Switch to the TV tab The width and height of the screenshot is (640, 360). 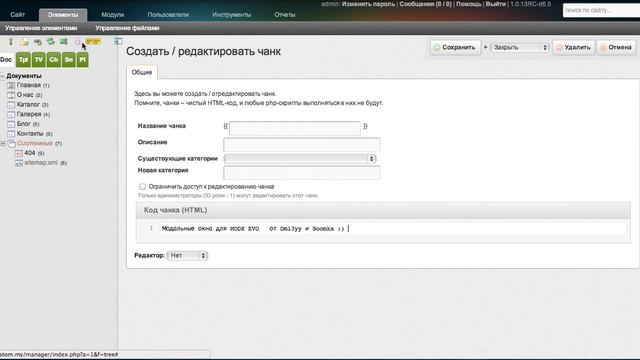pos(38,60)
